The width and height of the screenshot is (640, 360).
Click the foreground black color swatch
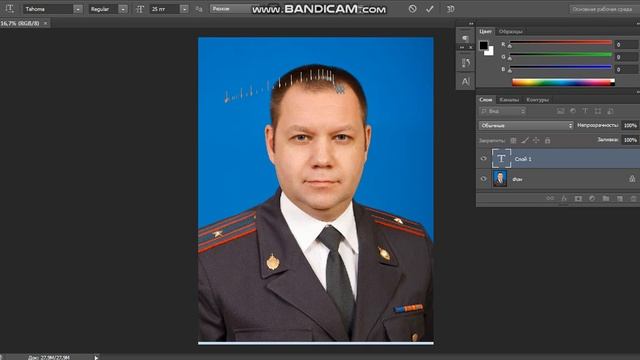coord(483,45)
